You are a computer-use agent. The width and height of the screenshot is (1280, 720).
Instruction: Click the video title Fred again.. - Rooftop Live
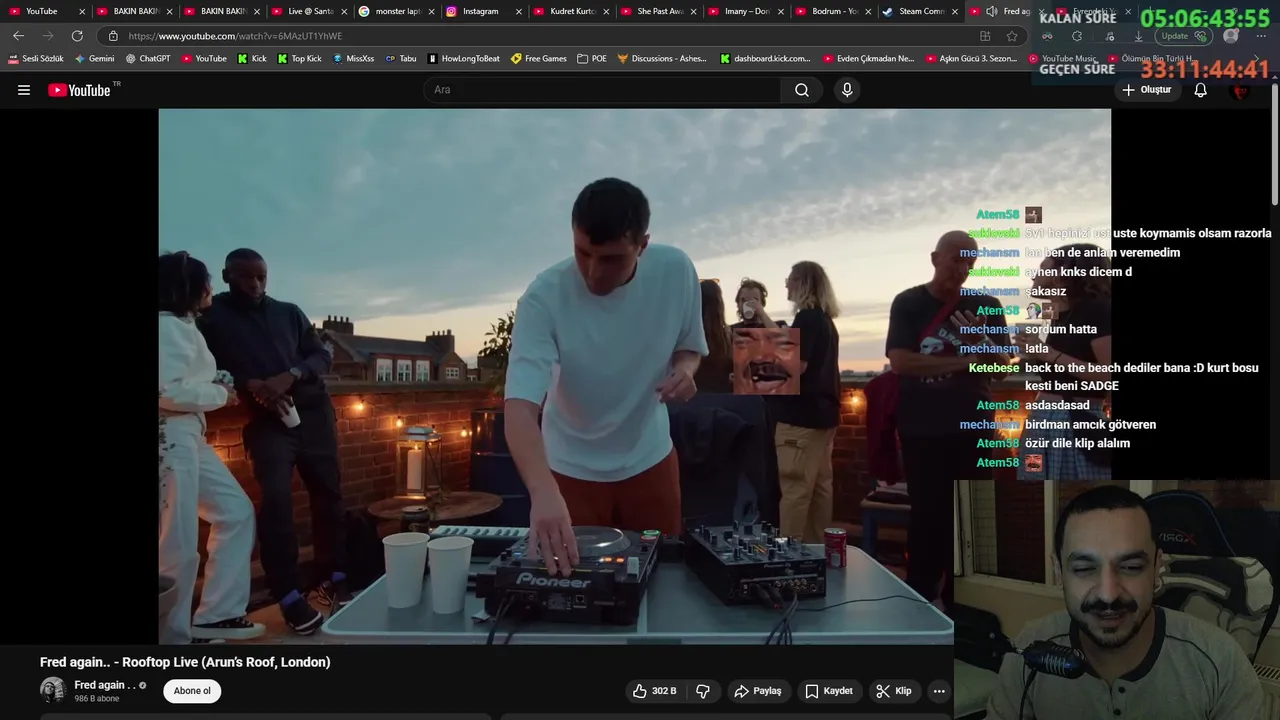(185, 662)
